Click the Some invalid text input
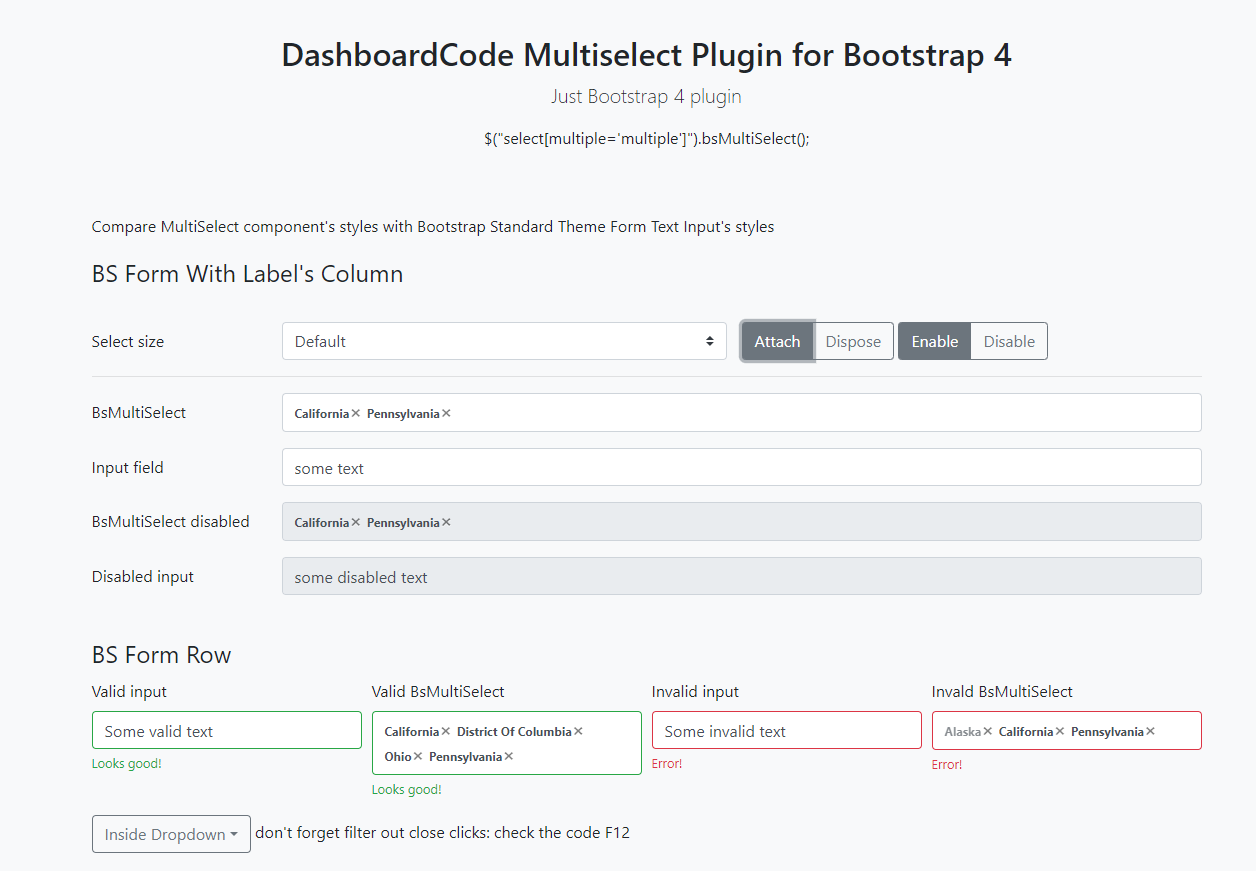Viewport: 1256px width, 871px height. coord(786,730)
